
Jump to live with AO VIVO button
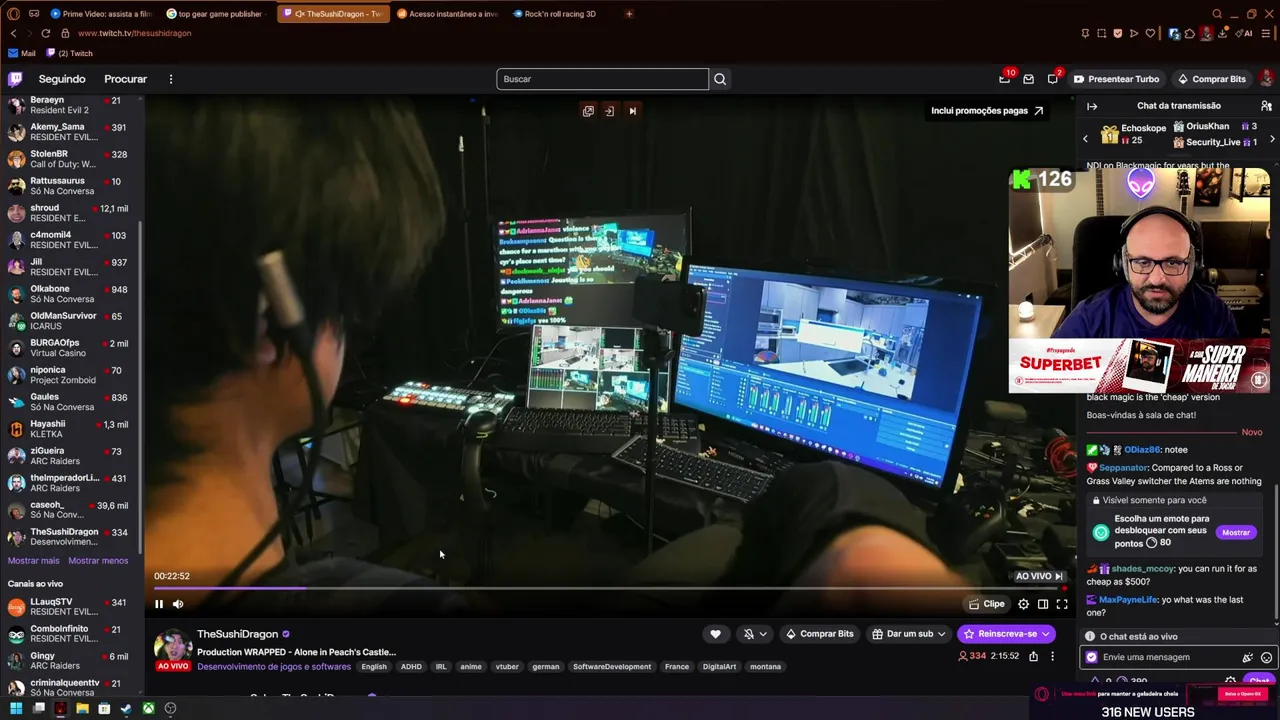pyautogui.click(x=1040, y=576)
